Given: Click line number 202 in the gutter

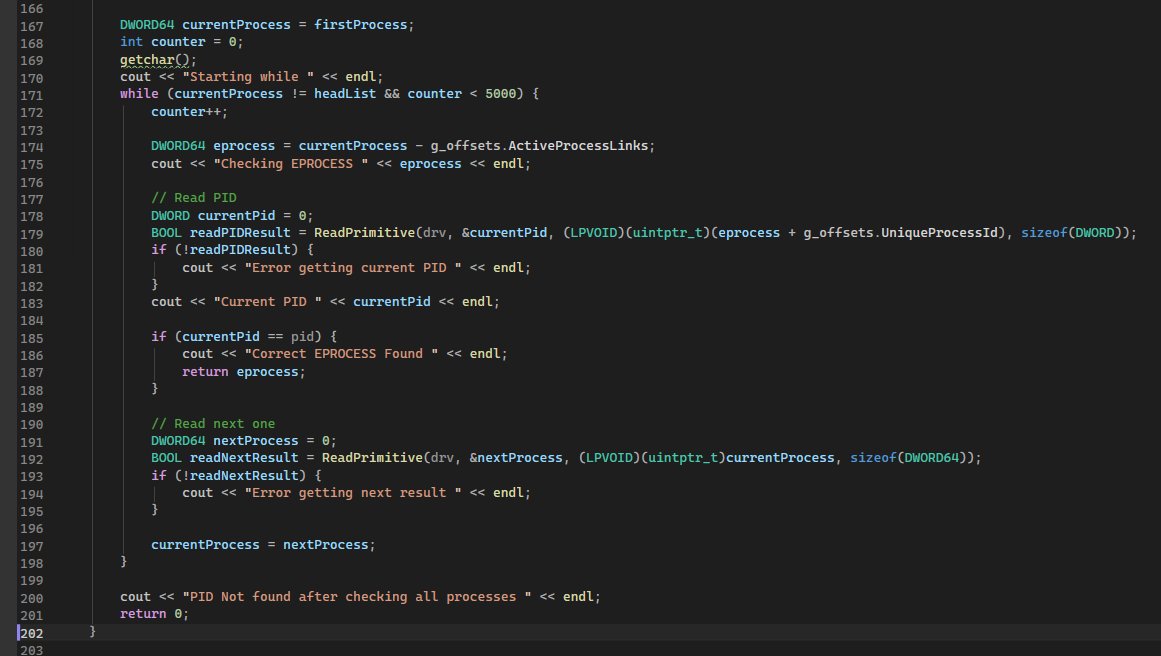Looking at the screenshot, I should [x=31, y=633].
